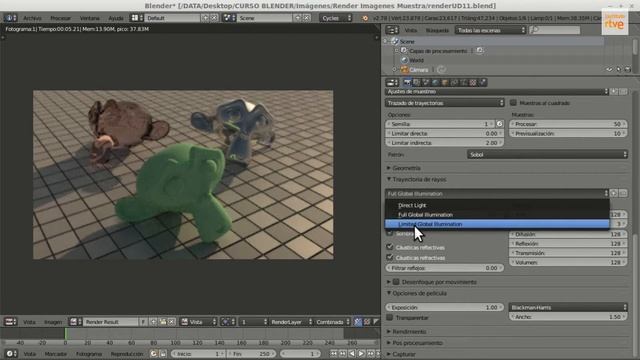The width and height of the screenshot is (640, 360).
Task: Open Imagen menu in image editor
Action: pyautogui.click(x=53, y=322)
